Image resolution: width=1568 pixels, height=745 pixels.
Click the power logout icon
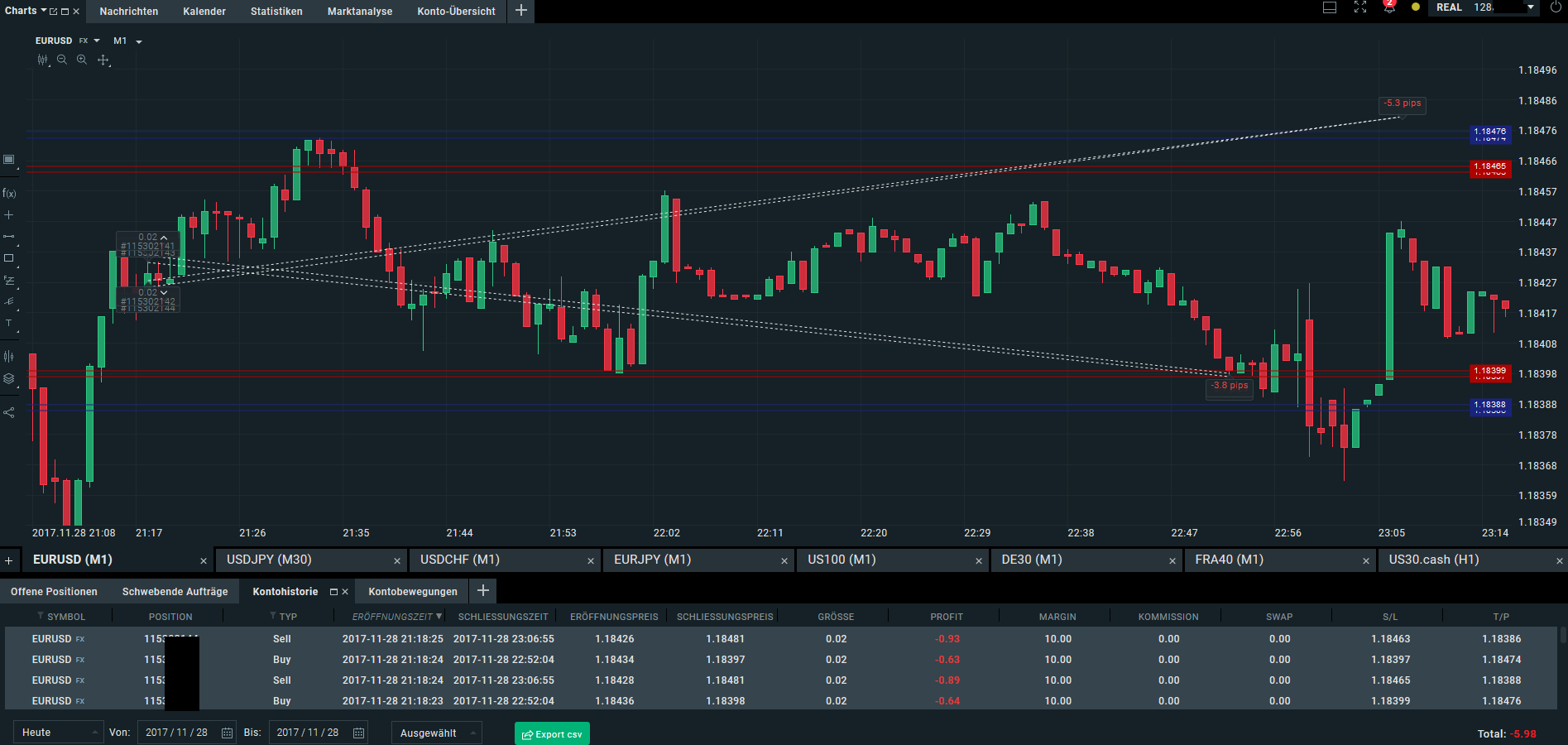(x=1556, y=7)
